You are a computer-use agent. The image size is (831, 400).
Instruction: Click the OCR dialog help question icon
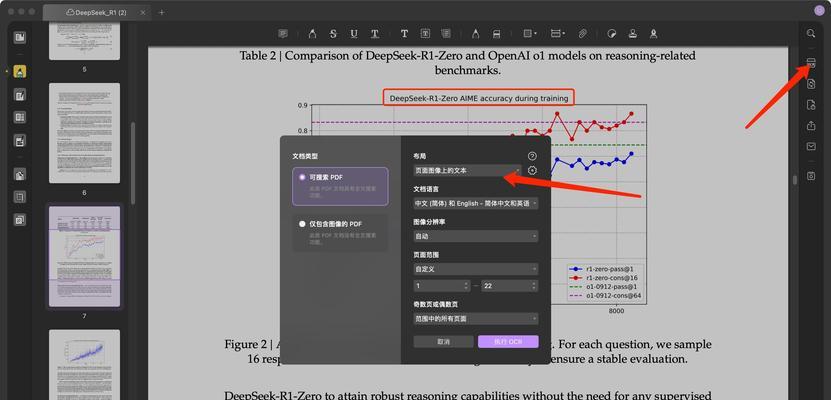pos(533,156)
